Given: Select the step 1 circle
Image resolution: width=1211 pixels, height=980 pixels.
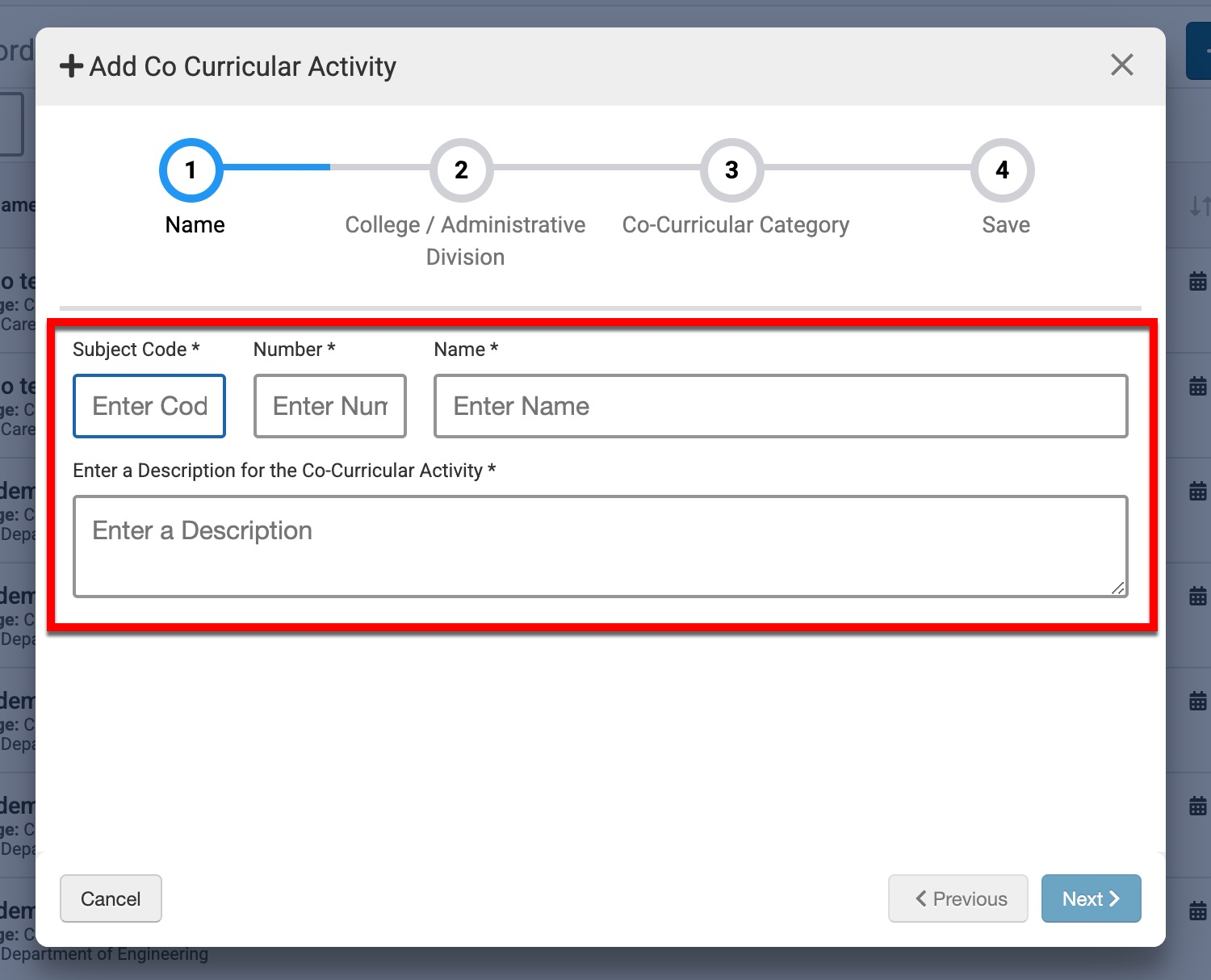Looking at the screenshot, I should 191,170.
